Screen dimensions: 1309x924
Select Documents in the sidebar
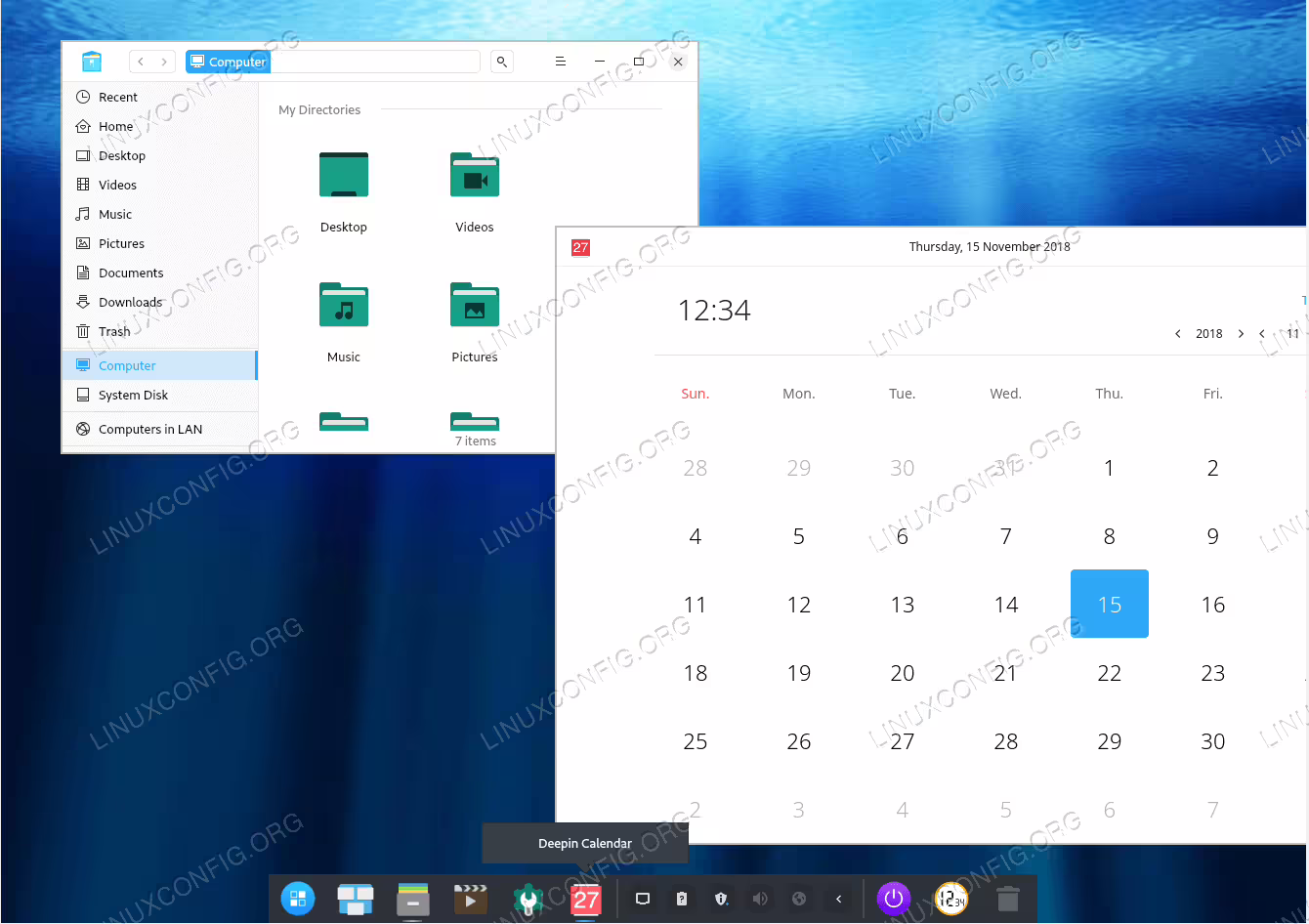tap(159, 273)
